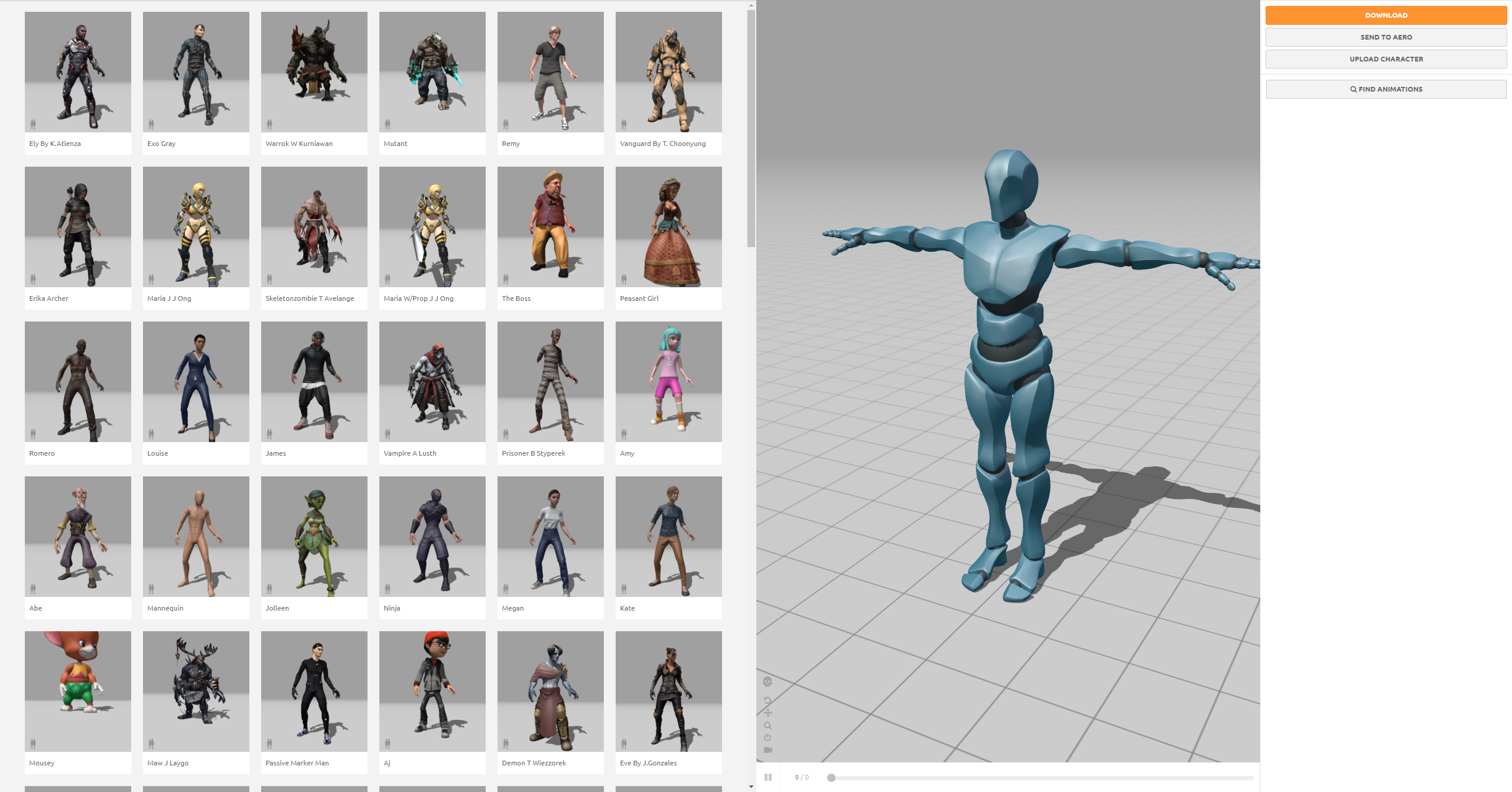Image resolution: width=1512 pixels, height=792 pixels.
Task: Select the pan tool icon in viewport
Action: coord(768,713)
